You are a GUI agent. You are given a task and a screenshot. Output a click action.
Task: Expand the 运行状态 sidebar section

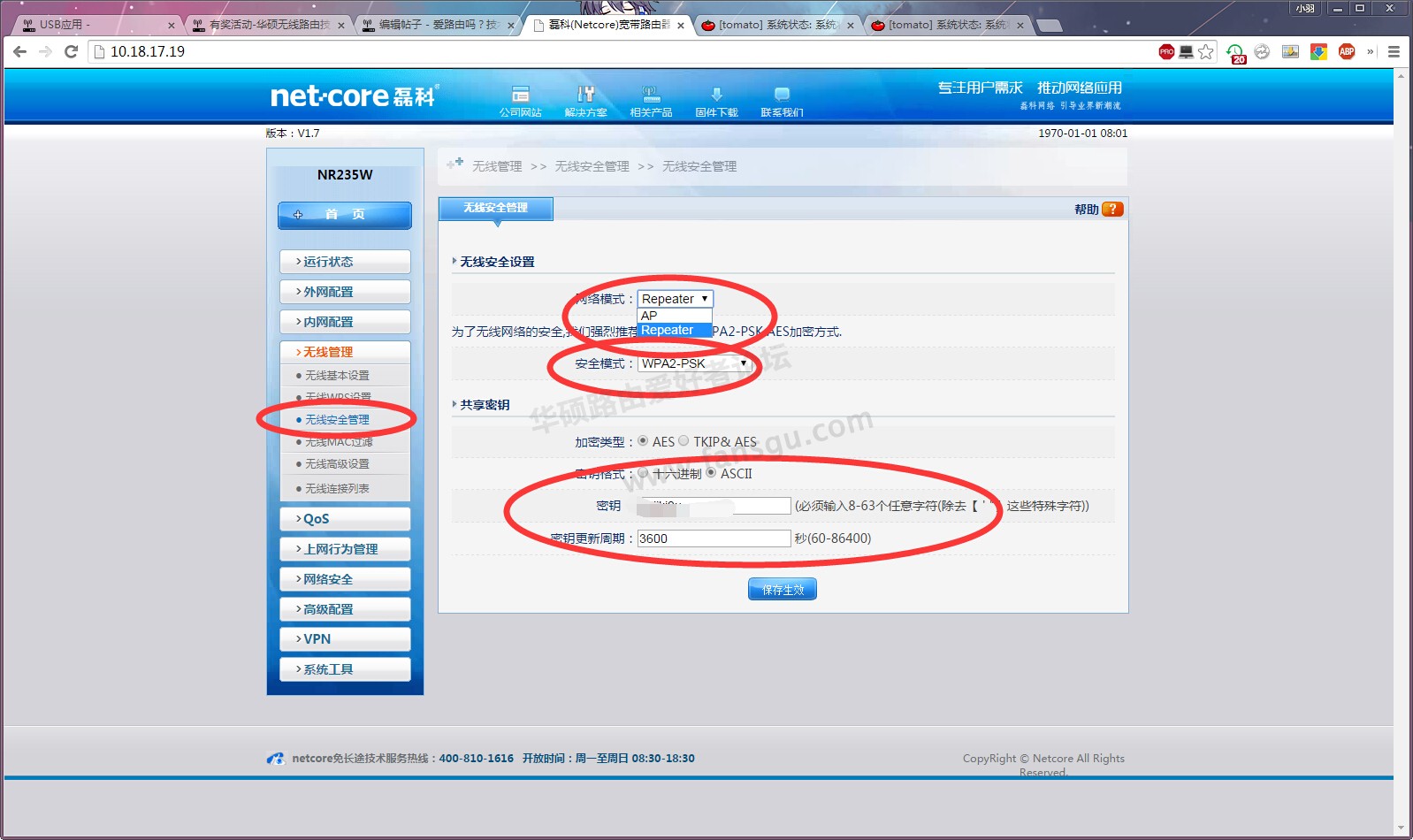(x=345, y=262)
